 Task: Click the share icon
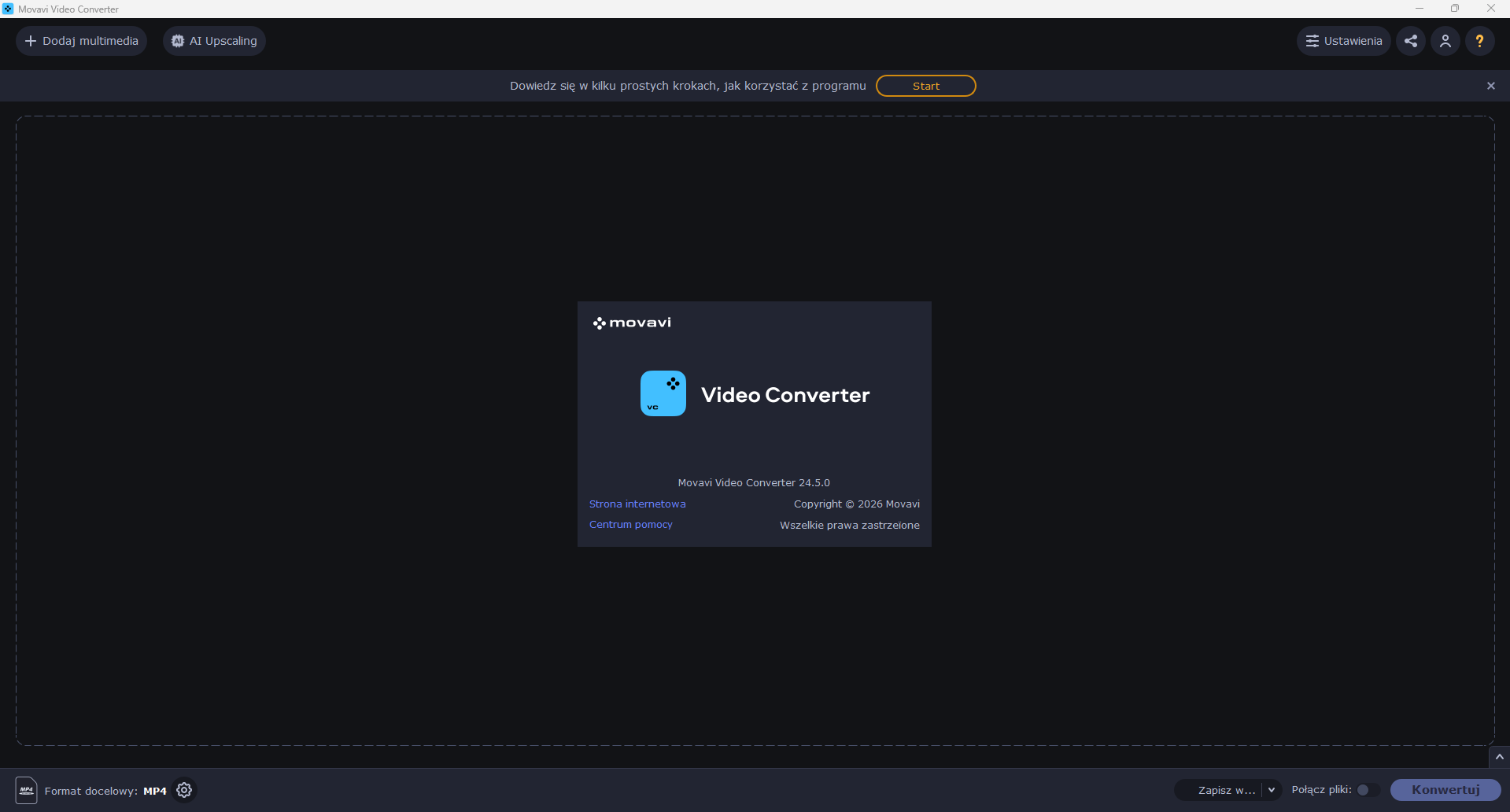pyautogui.click(x=1411, y=41)
